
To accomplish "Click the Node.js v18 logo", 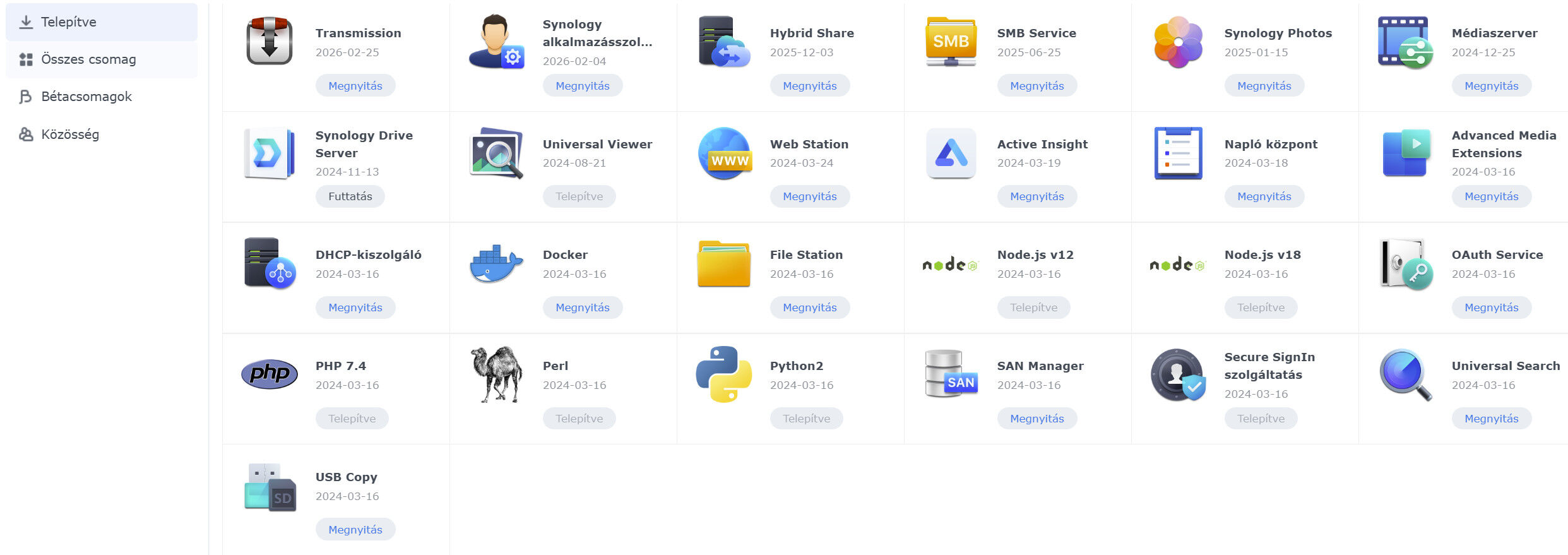I will tap(1178, 265).
